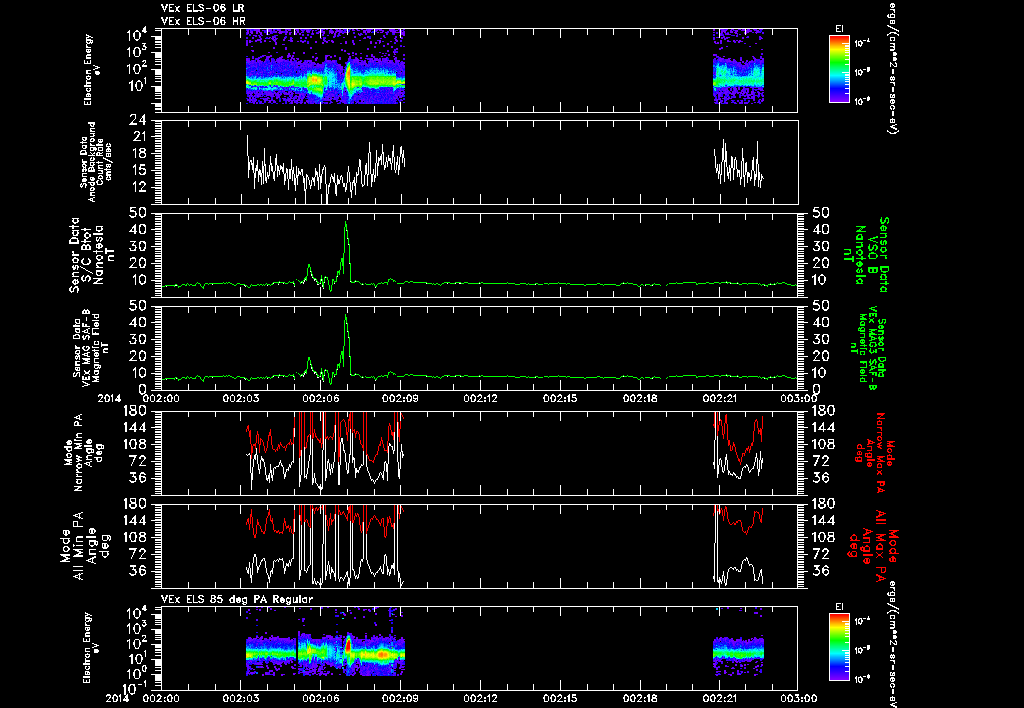Click the '002:21' tick on the bottom time axis
The height and width of the screenshot is (708, 1024).
click(720, 698)
